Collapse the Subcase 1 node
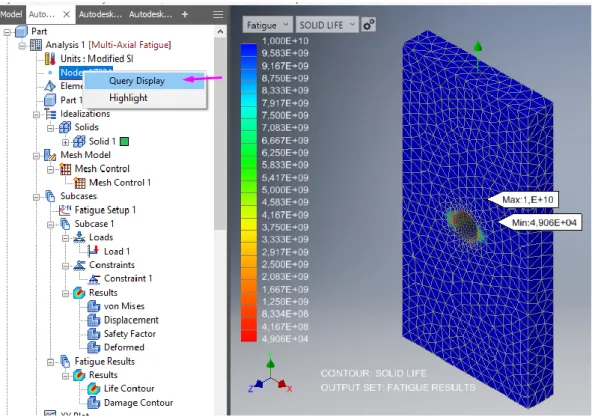Viewport: 592px width, 417px height. point(51,224)
